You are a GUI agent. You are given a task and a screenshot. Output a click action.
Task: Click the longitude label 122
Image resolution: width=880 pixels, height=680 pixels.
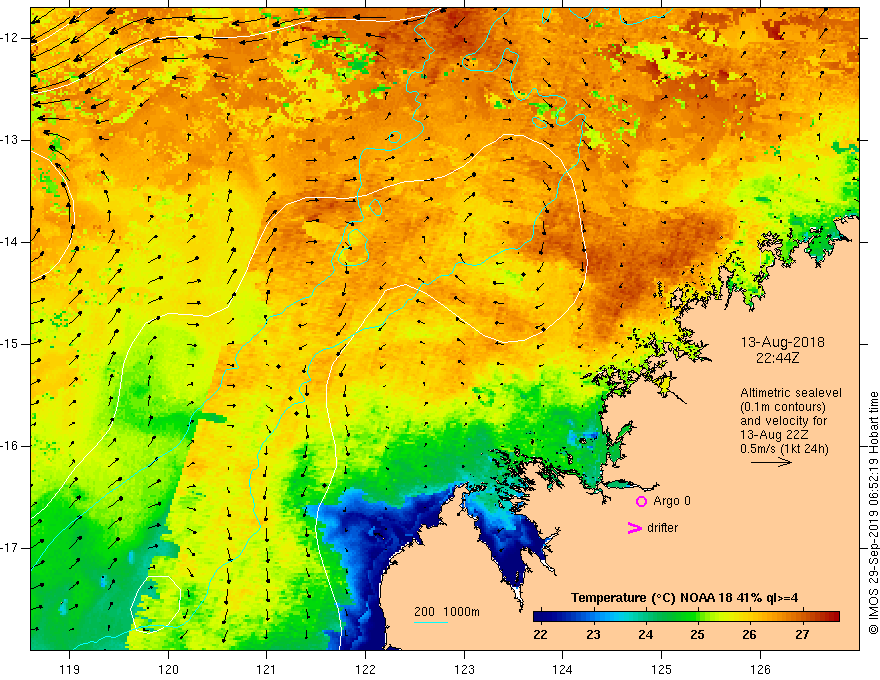coord(365,669)
